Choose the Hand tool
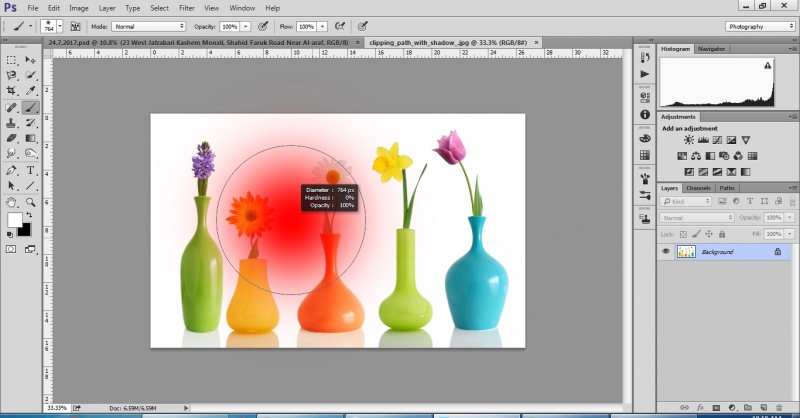The image size is (800, 418). pyautogui.click(x=11, y=200)
